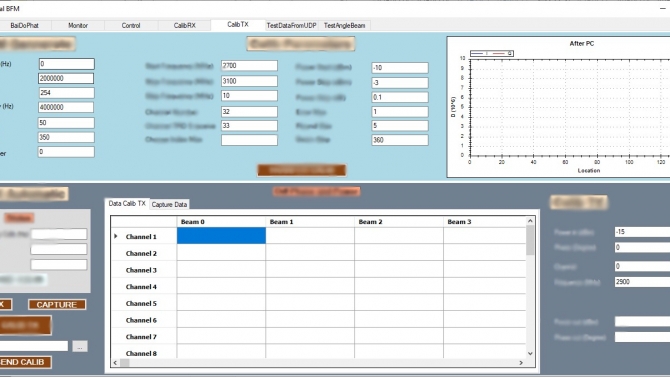Select the Channel 1 row header
This screenshot has width=670, height=377.
(144, 236)
